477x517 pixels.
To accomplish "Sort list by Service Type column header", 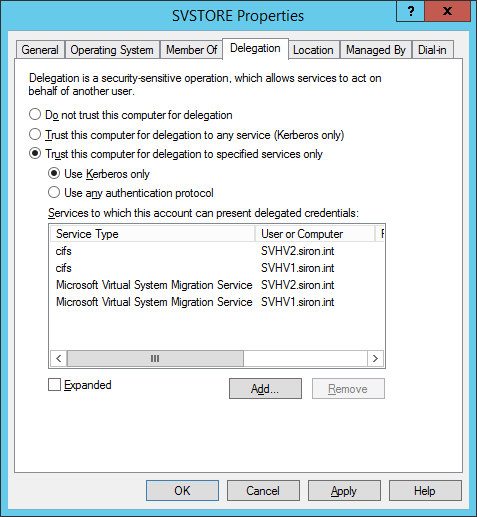I will [x=152, y=234].
